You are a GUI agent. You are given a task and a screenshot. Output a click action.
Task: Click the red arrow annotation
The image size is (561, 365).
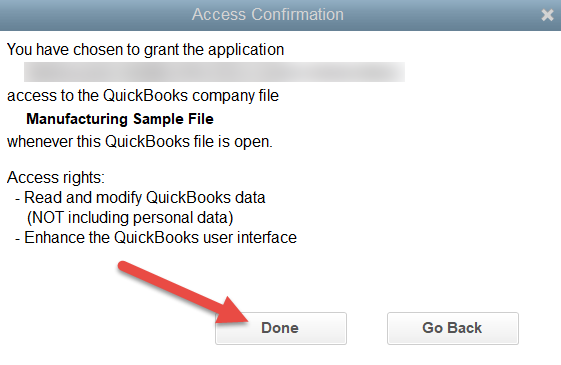coord(182,292)
